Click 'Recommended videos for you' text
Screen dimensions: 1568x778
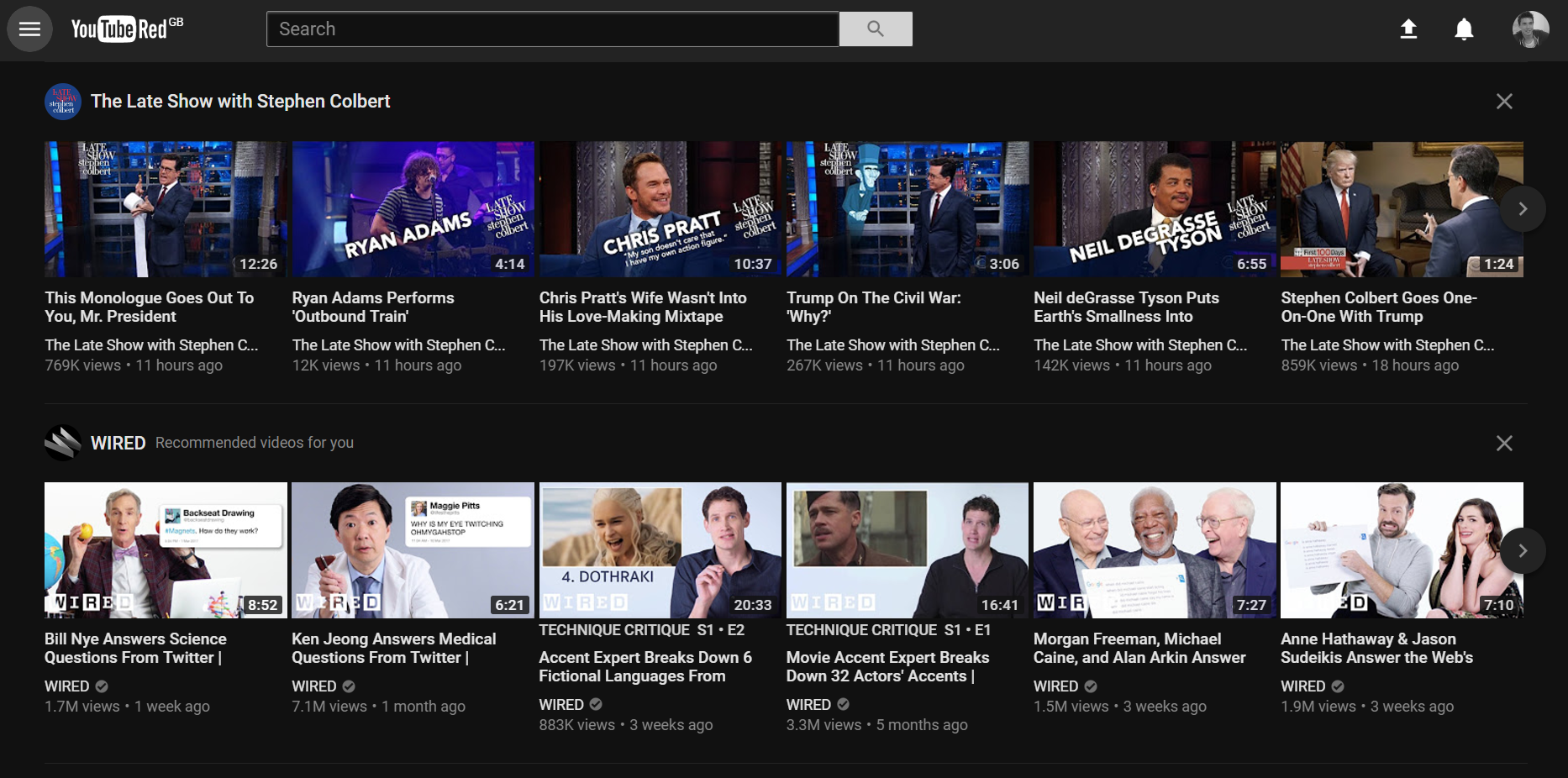tap(255, 443)
